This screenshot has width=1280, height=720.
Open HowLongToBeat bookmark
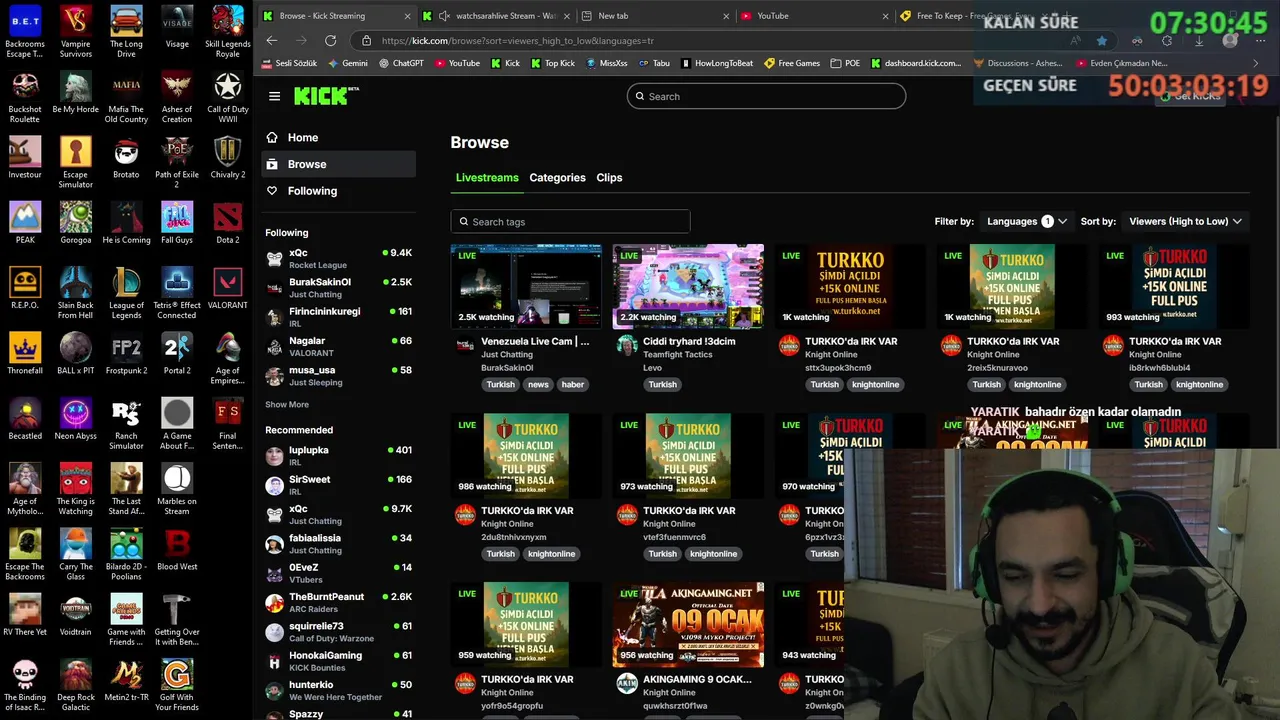pos(717,63)
